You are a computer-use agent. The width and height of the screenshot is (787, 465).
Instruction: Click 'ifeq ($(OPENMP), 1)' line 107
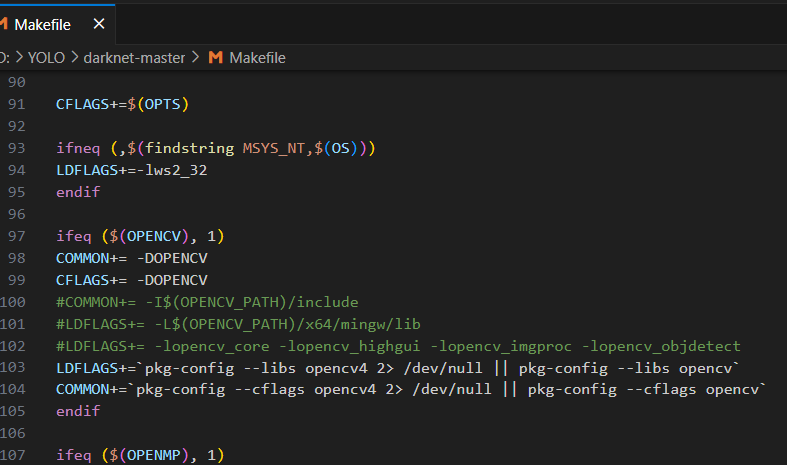(140, 455)
